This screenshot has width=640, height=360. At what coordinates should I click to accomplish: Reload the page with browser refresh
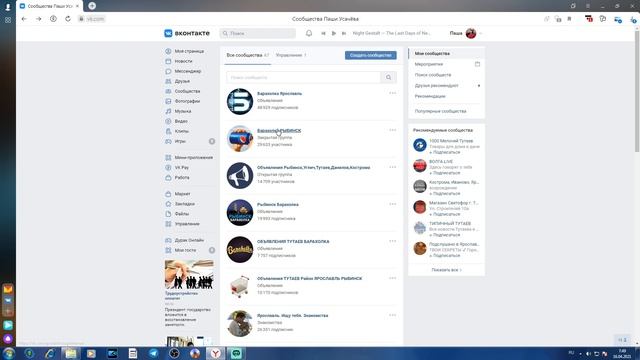coord(68,19)
